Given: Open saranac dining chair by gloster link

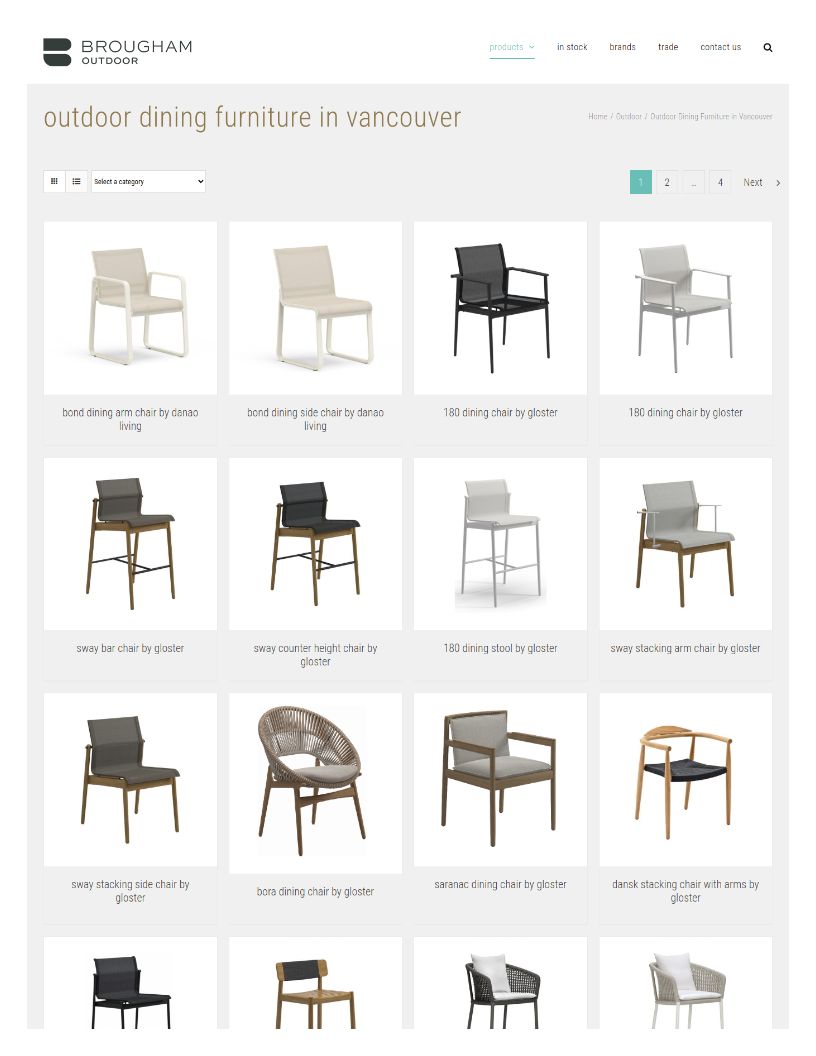Looking at the screenshot, I should click(x=500, y=884).
